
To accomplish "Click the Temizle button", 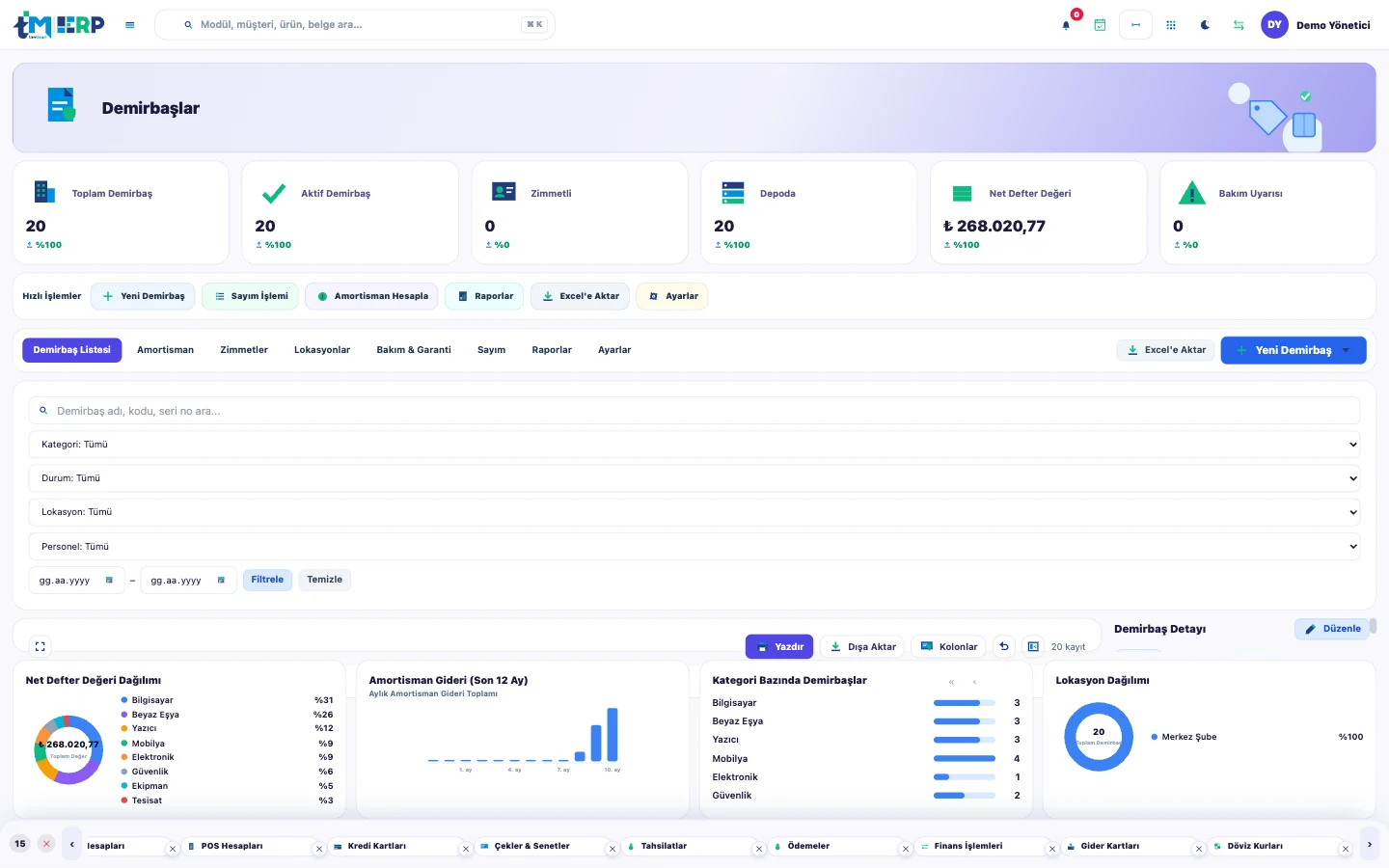I will (325, 580).
